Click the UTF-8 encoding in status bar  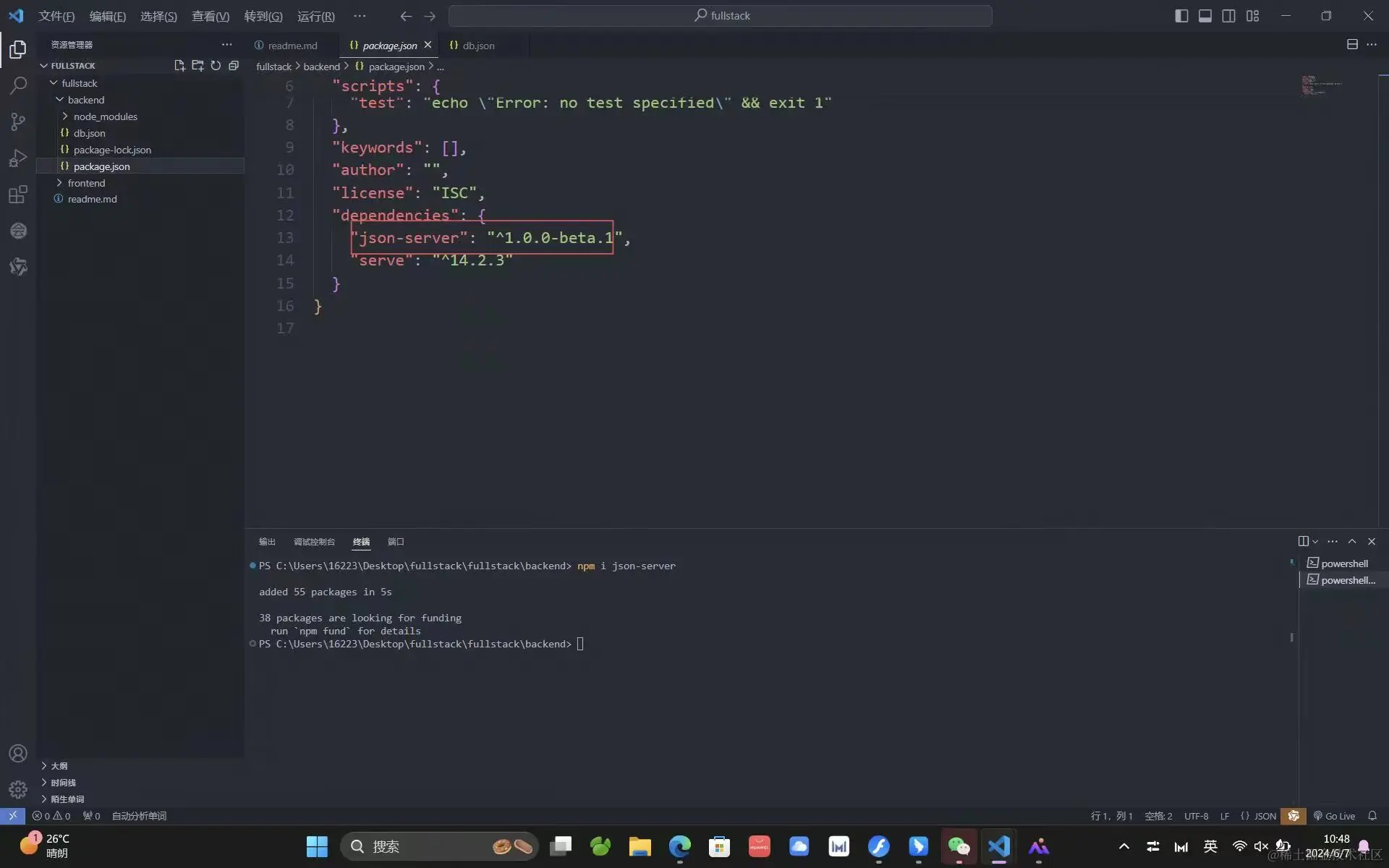(x=1196, y=816)
